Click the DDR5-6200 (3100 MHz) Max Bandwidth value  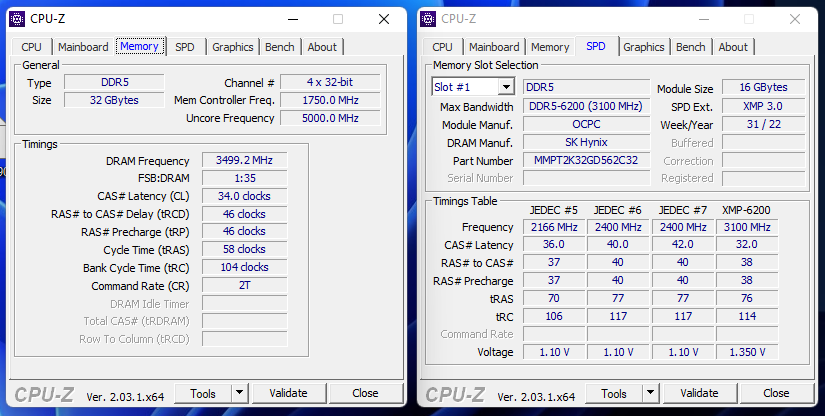click(586, 106)
